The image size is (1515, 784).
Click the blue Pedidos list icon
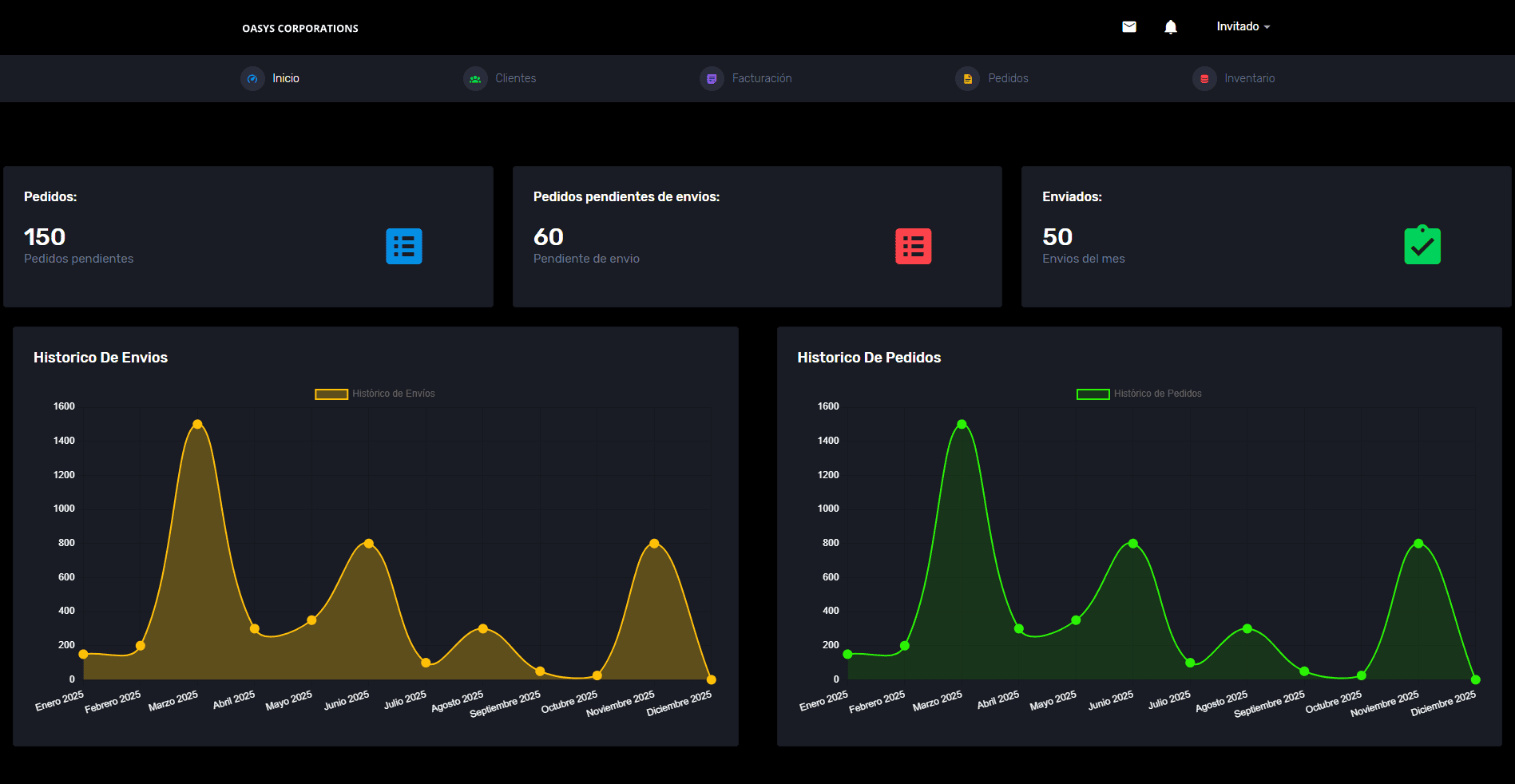(404, 246)
